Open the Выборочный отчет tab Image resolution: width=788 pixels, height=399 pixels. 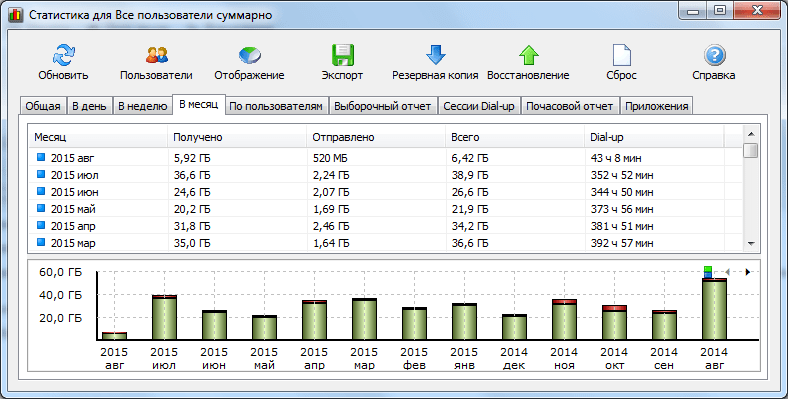click(382, 107)
